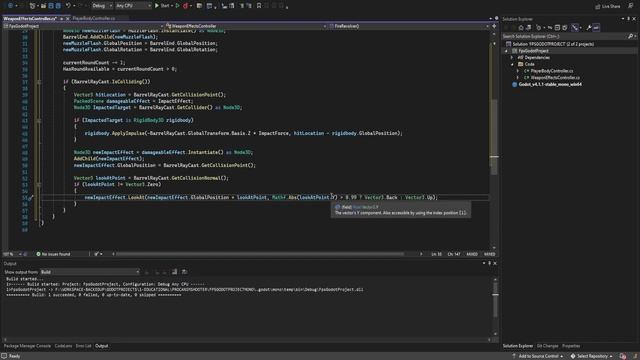This screenshot has height=360, width=640.
Task: Click Sync with Active Document icon
Action: click(x=550, y=28)
